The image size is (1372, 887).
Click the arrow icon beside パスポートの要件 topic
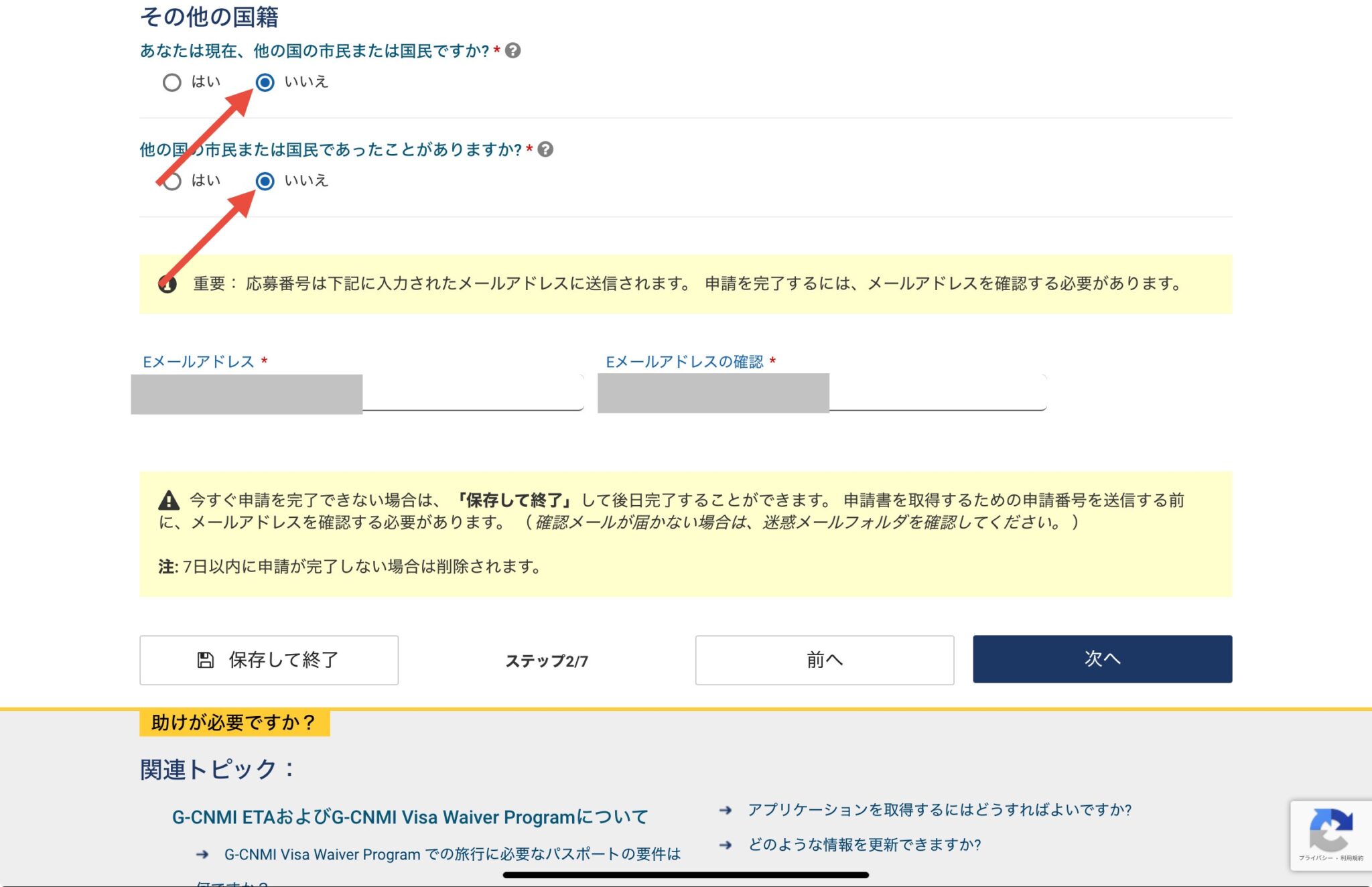200,854
